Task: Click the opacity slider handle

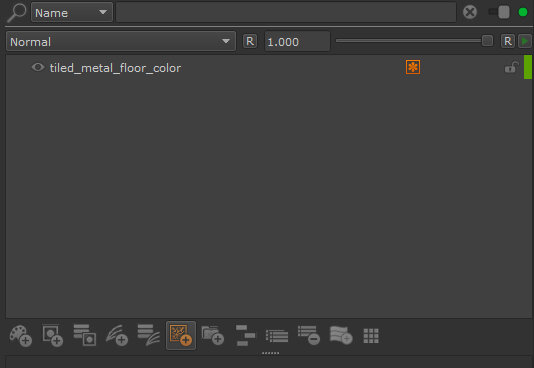Action: 487,41
